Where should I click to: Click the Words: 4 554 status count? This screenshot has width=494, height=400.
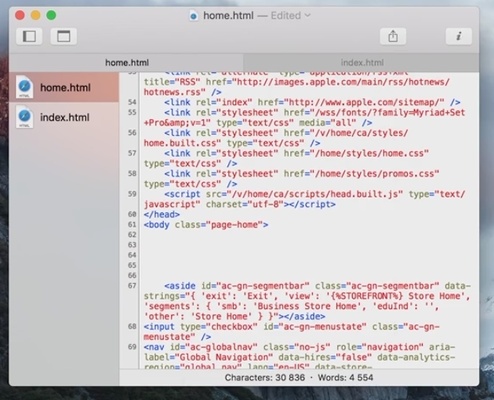click(x=345, y=377)
